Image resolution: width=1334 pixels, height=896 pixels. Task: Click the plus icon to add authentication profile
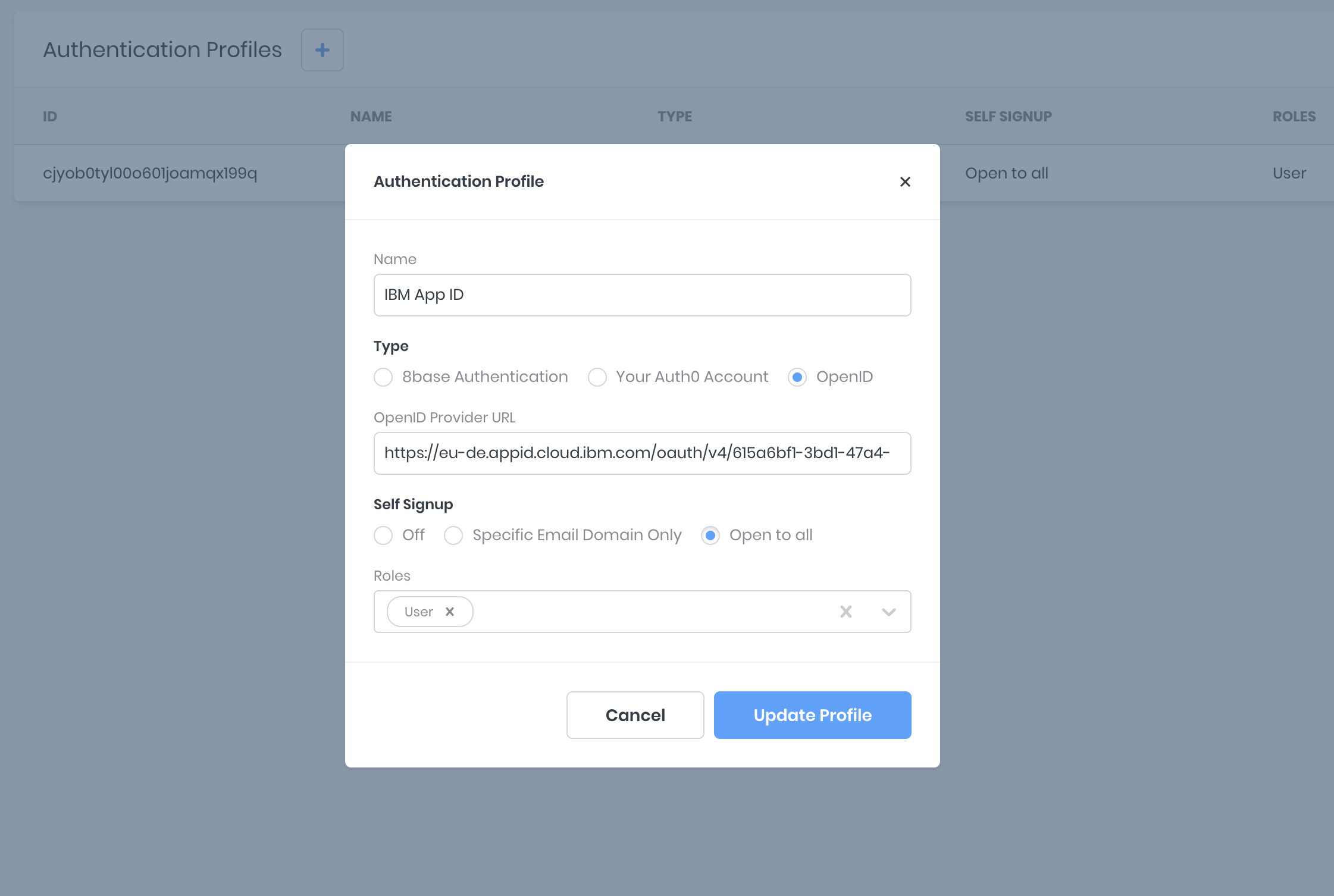pyautogui.click(x=322, y=50)
